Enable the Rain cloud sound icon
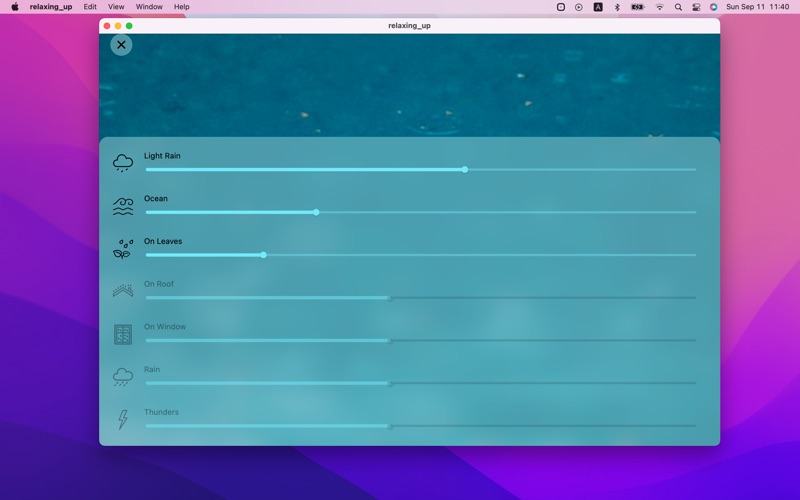Viewport: 800px width, 500px height. pos(123,377)
